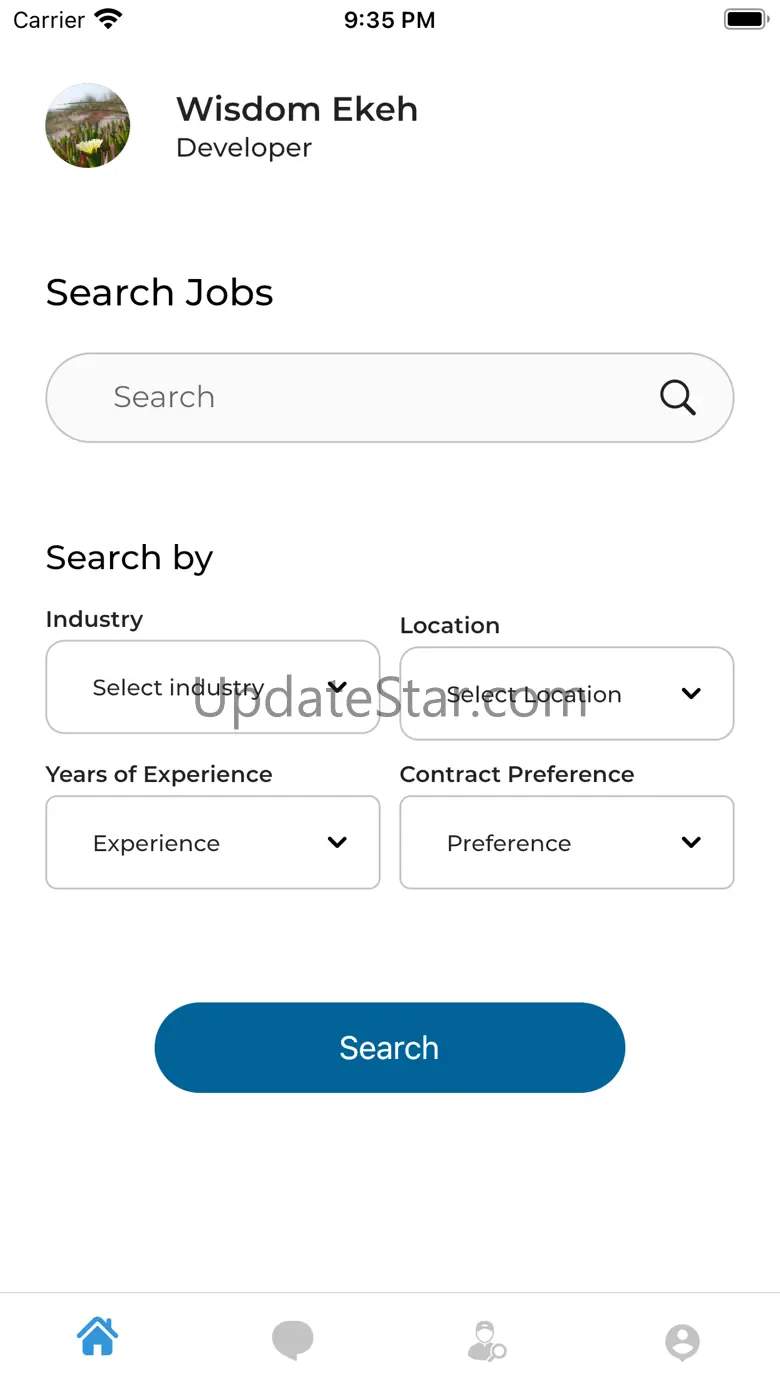Tap the Wisdom Ekeh name text
The height and width of the screenshot is (1387, 780).
click(x=297, y=109)
